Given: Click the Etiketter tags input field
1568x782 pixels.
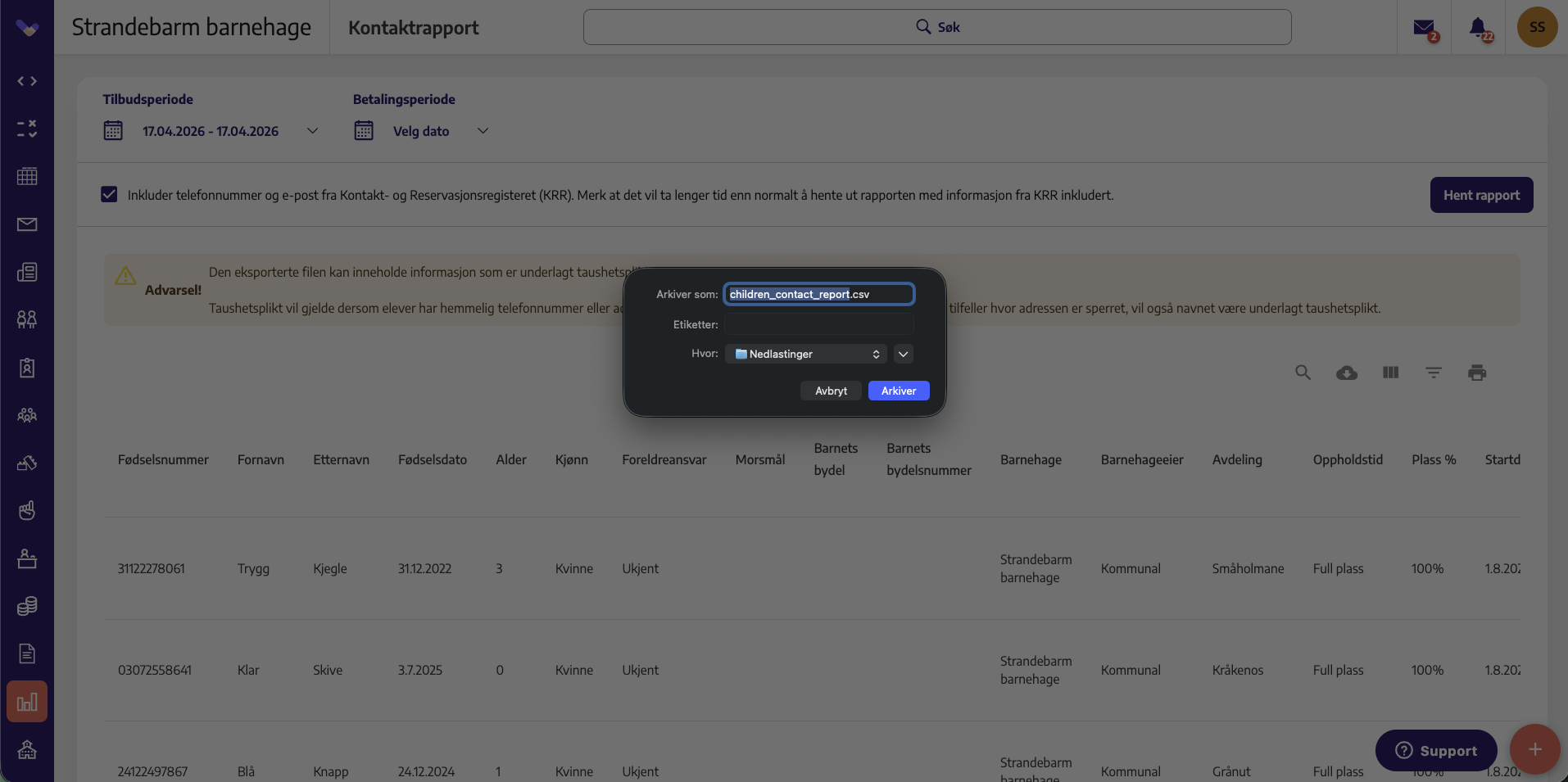Looking at the screenshot, I should click(819, 324).
